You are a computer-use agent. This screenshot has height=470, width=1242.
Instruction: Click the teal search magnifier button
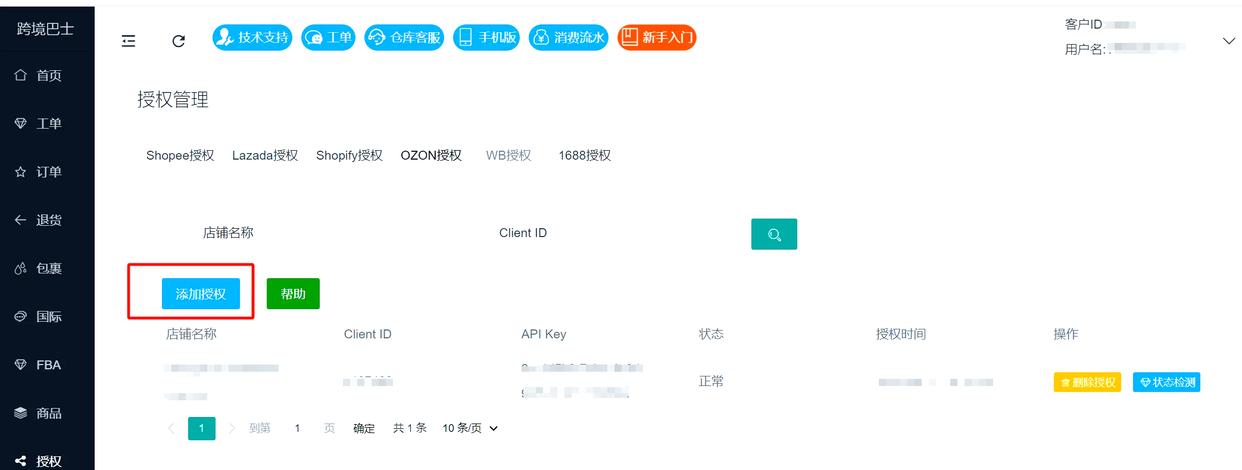773,234
